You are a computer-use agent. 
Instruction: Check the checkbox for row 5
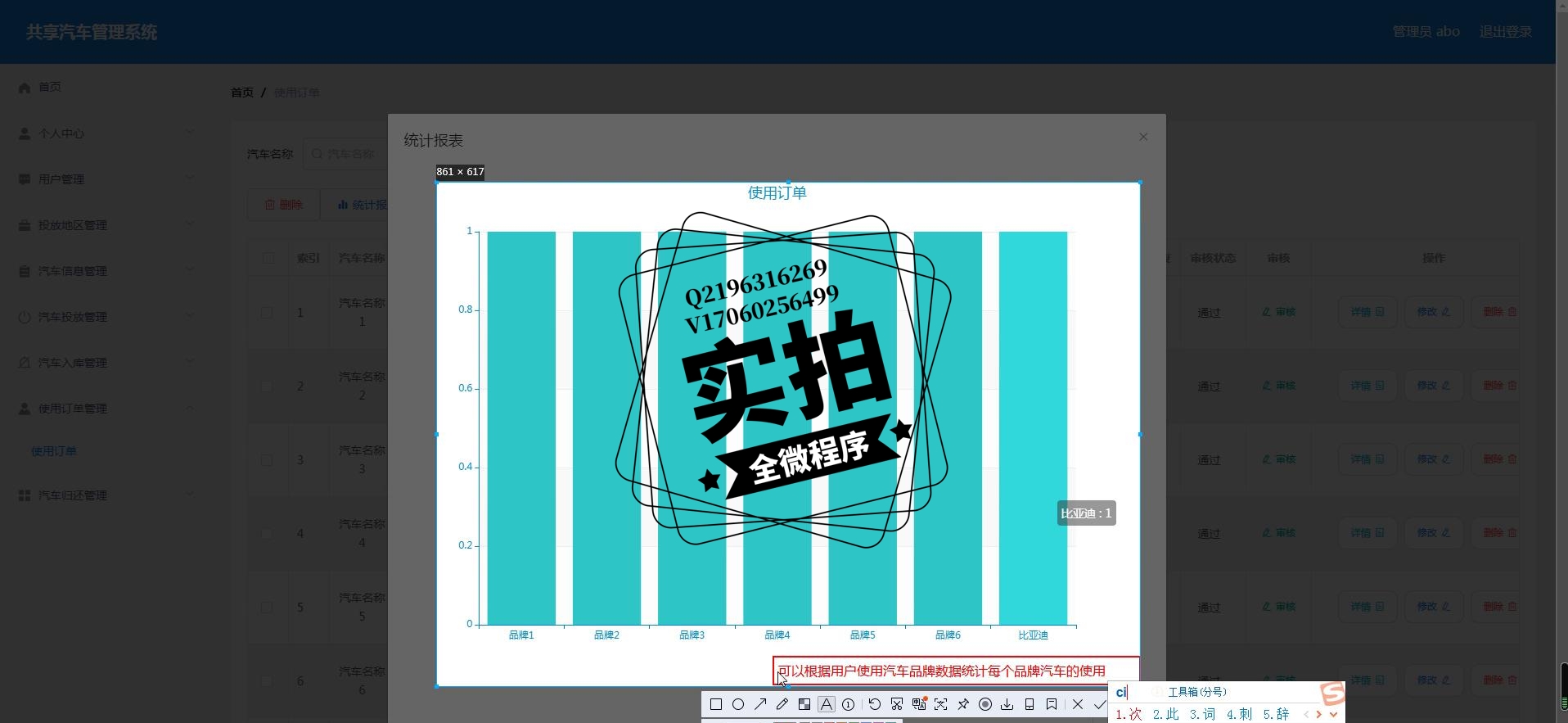coord(267,607)
